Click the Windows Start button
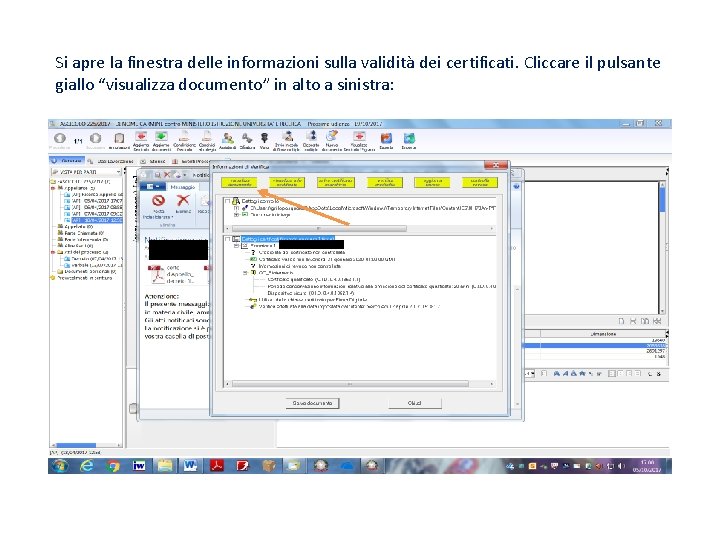 59,466
